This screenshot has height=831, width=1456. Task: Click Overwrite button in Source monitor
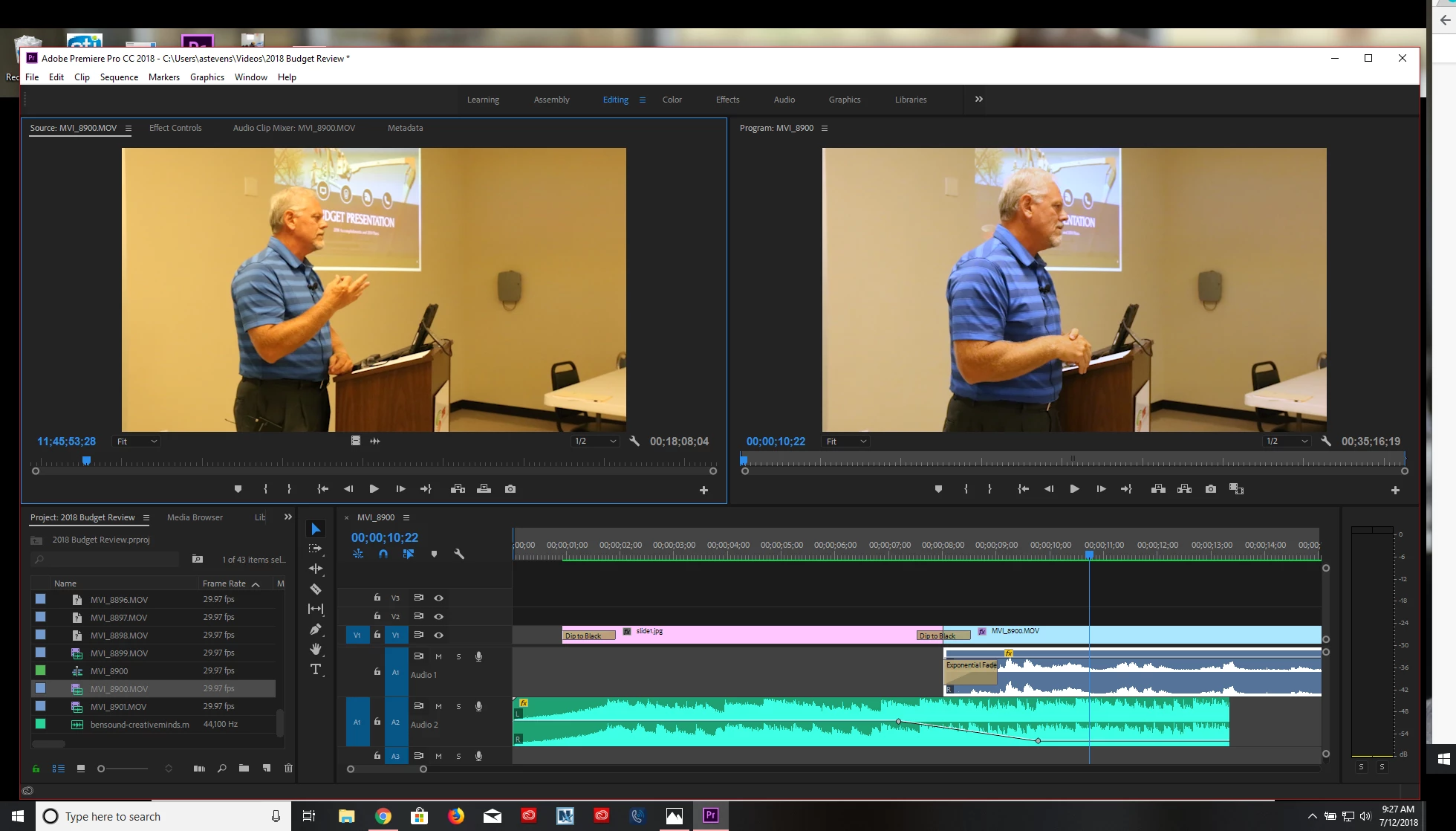point(484,489)
